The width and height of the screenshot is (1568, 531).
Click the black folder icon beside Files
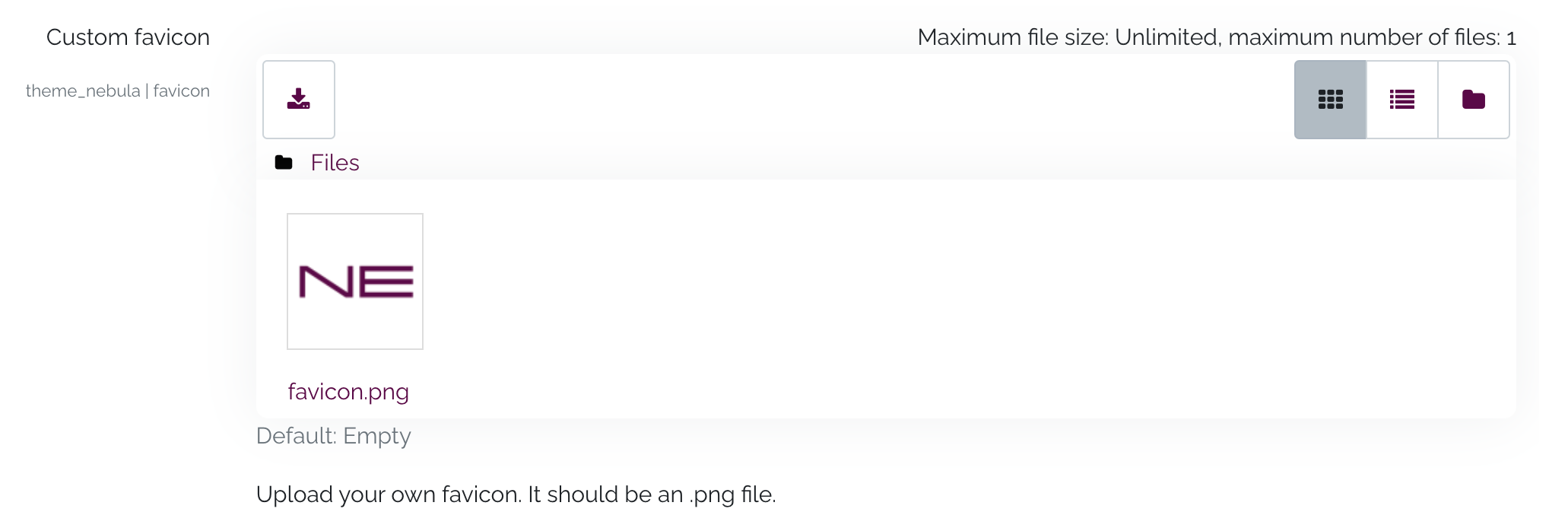click(284, 163)
